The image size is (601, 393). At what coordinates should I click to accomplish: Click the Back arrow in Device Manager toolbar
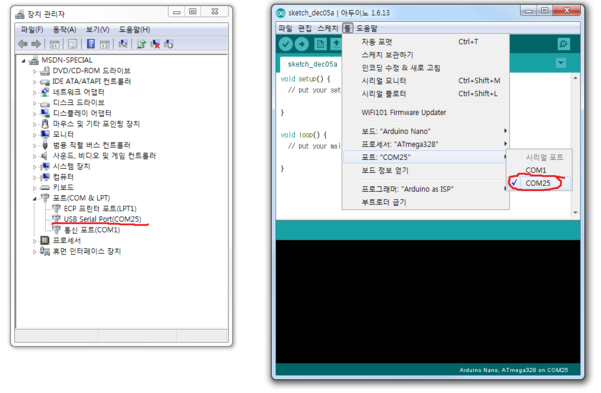[23, 44]
